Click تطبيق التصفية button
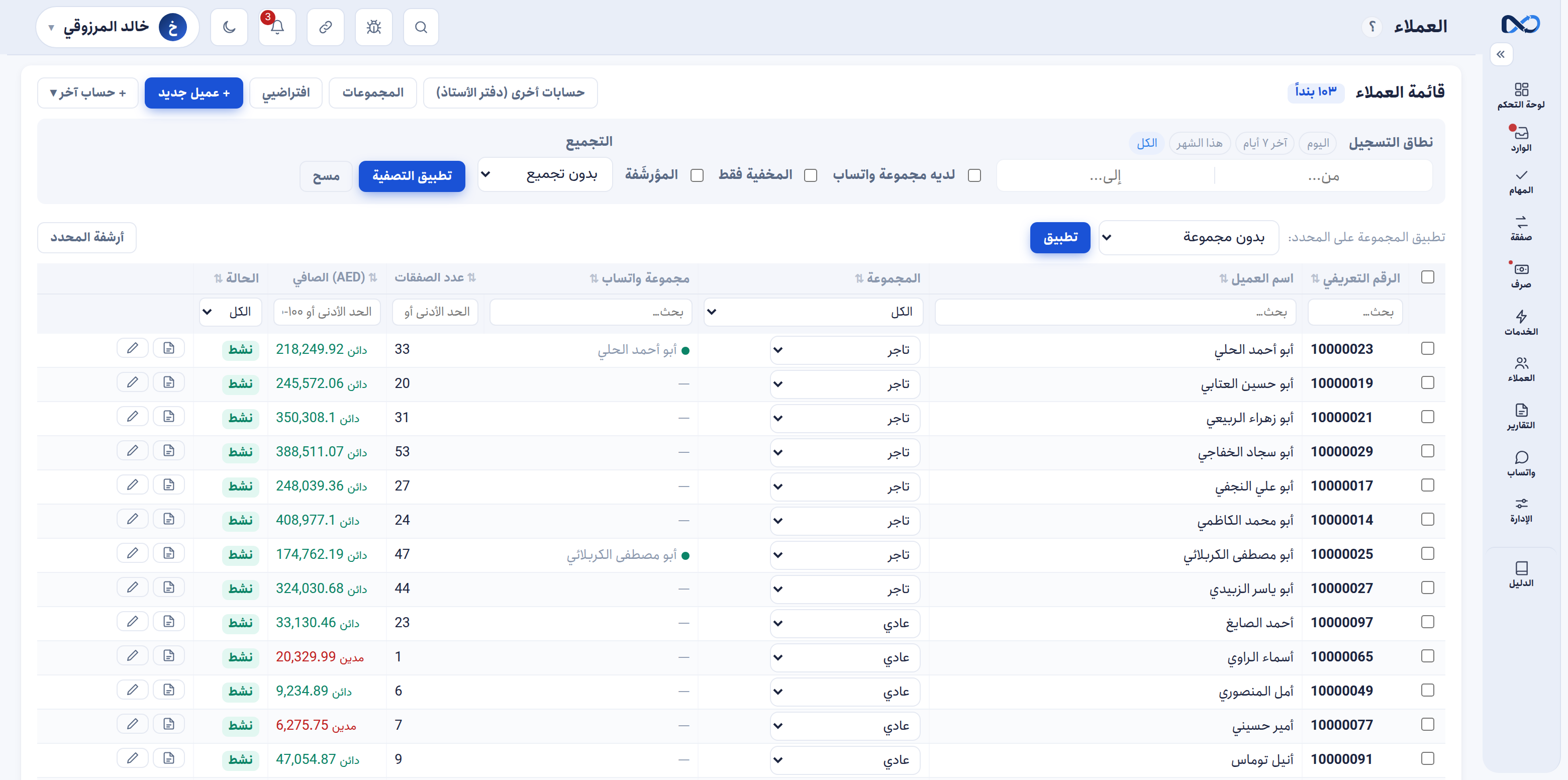The image size is (1568, 780). 412,176
